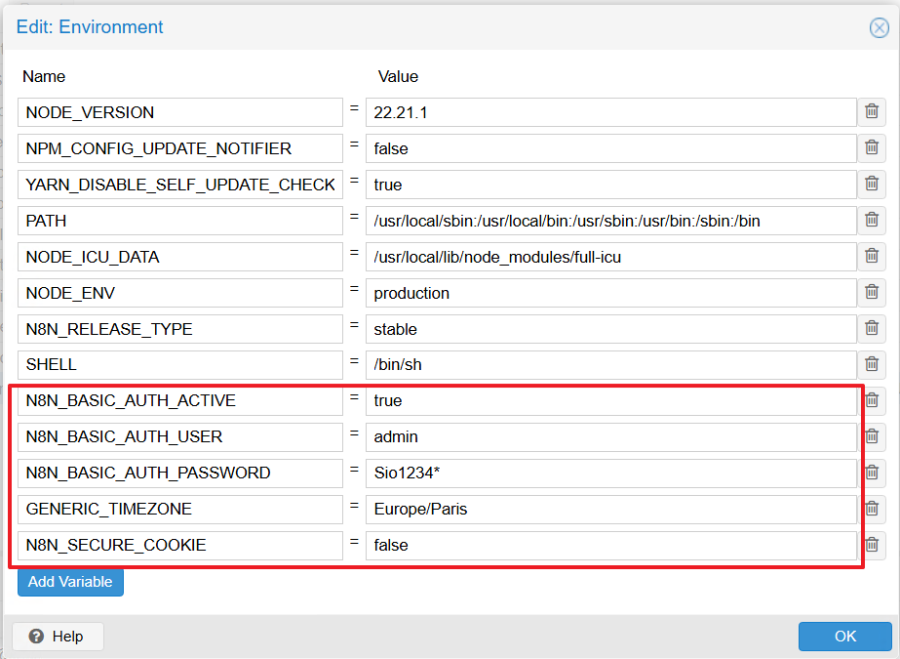Click trash icon next to PATH row

point(871,220)
